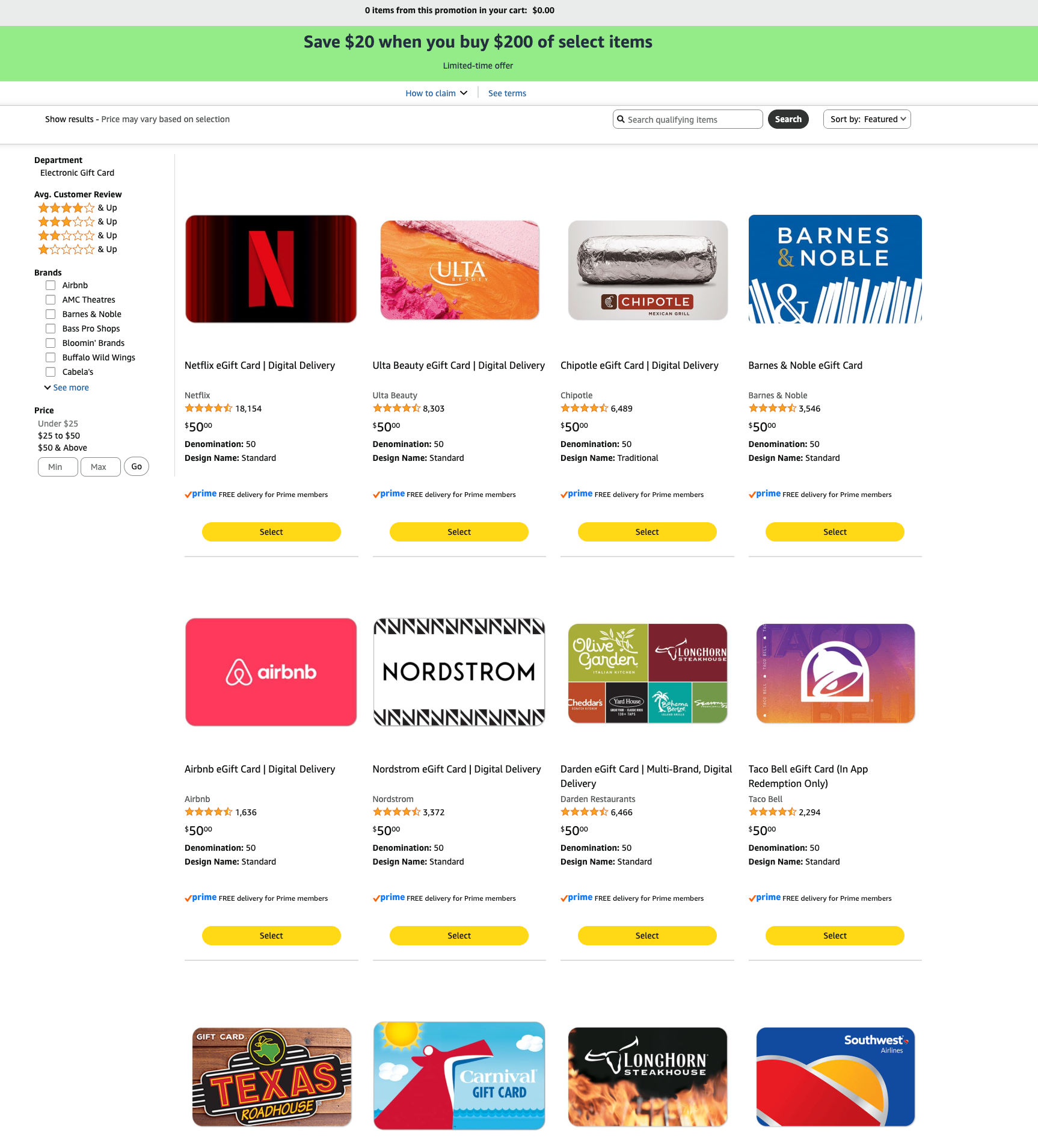Screen dimensions: 1038x1148
Task: Select the $25 to $50 price range
Action: tap(59, 436)
